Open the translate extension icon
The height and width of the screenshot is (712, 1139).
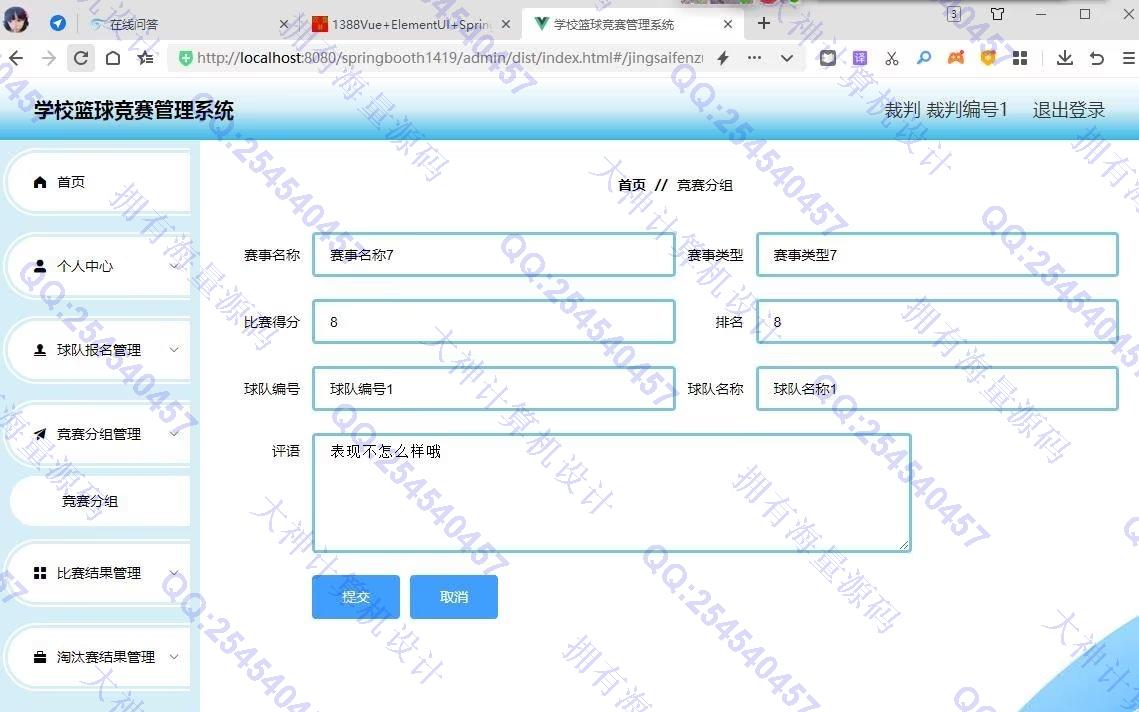click(x=860, y=58)
